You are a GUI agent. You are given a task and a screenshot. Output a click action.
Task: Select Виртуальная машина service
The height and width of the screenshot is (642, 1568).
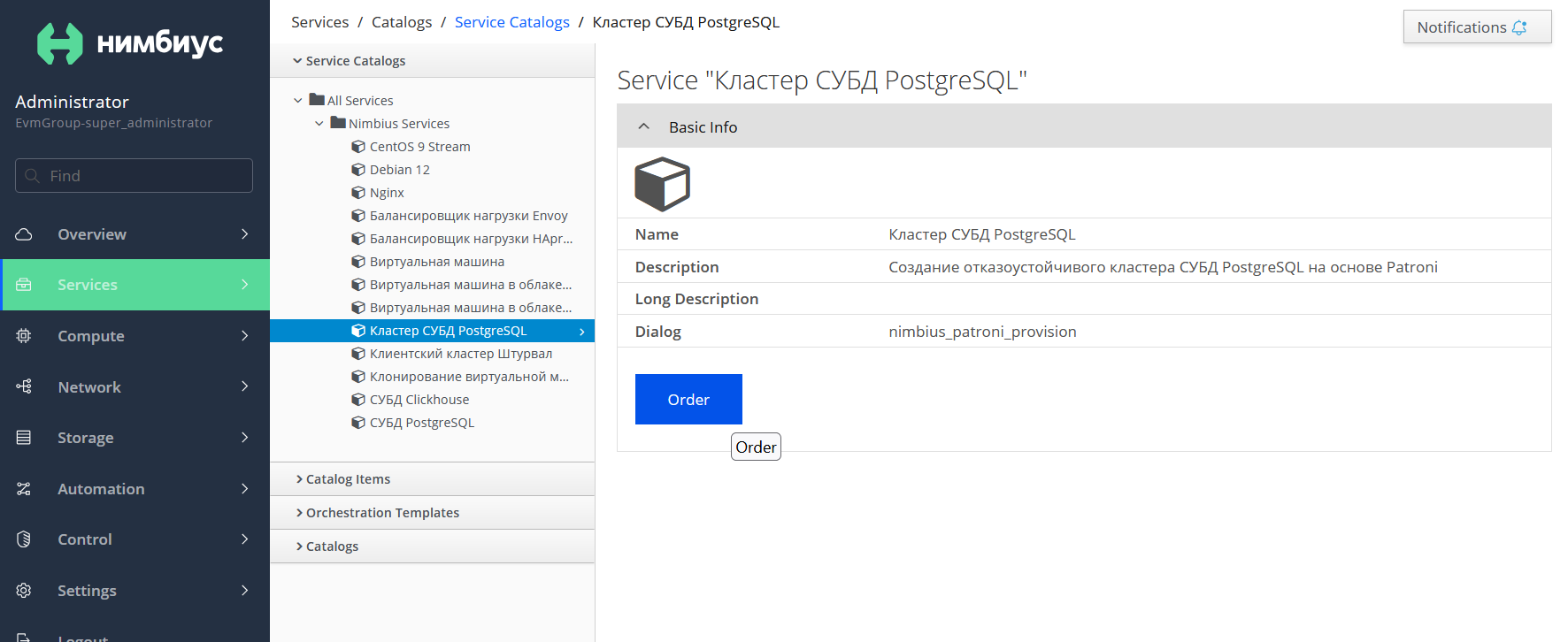(437, 262)
